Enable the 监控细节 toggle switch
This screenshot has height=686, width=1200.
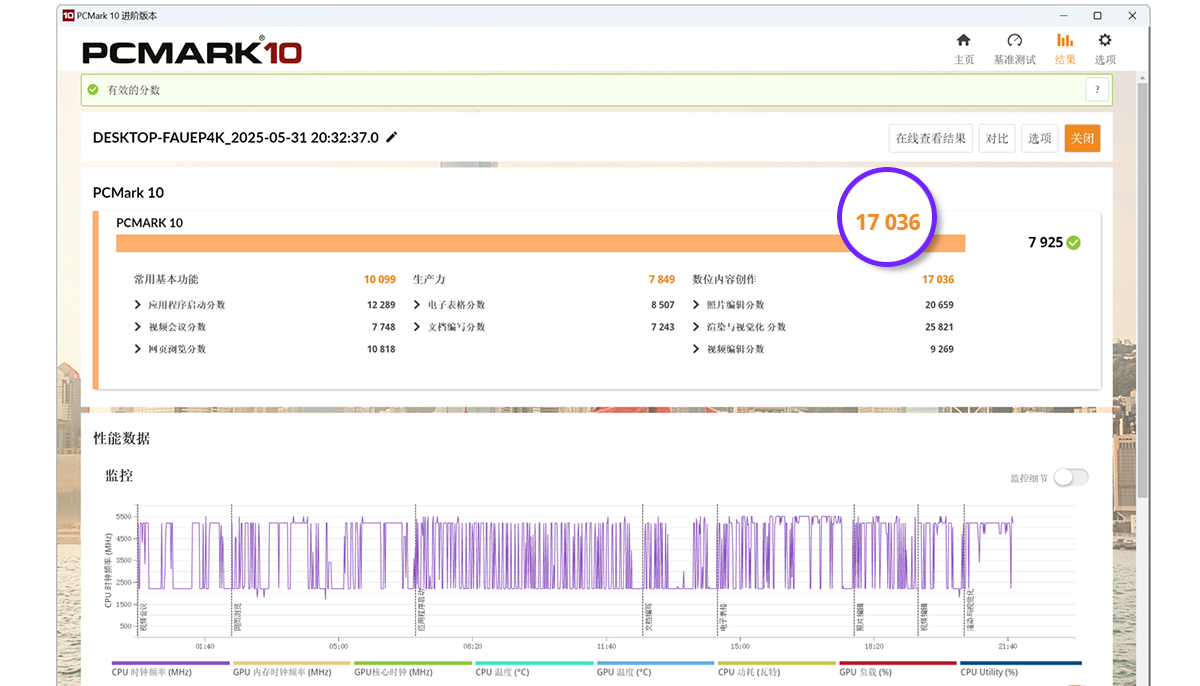point(1069,477)
